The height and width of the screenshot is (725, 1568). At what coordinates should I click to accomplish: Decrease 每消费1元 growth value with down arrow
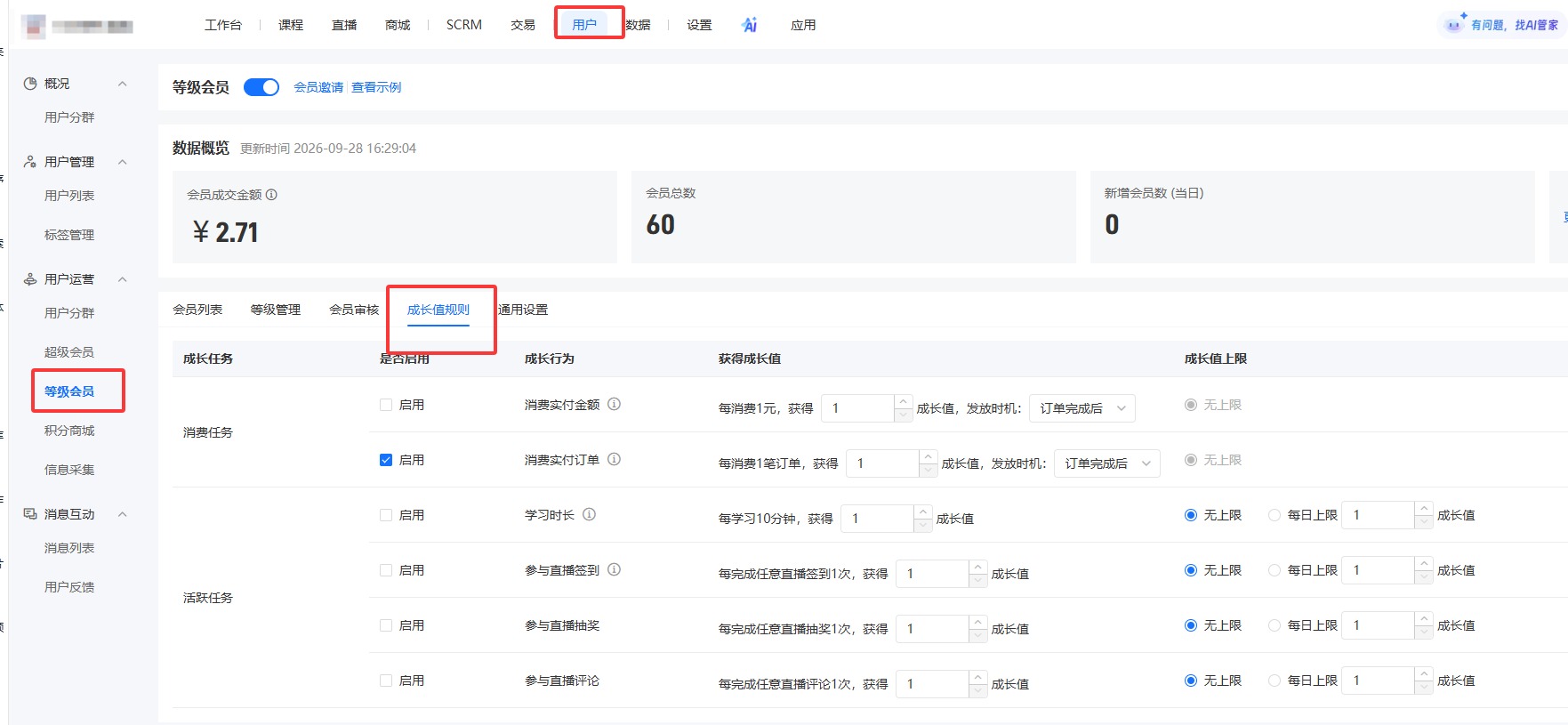(904, 415)
